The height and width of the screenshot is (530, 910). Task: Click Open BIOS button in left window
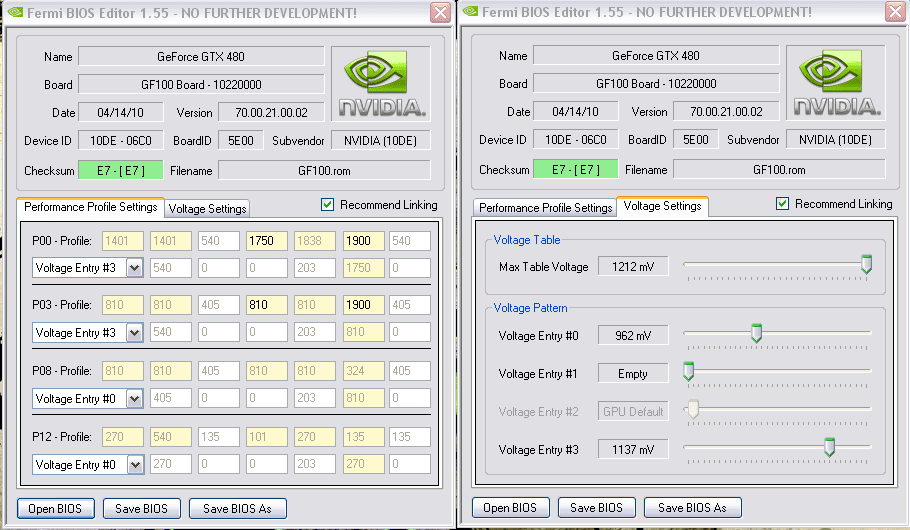[x=55, y=509]
